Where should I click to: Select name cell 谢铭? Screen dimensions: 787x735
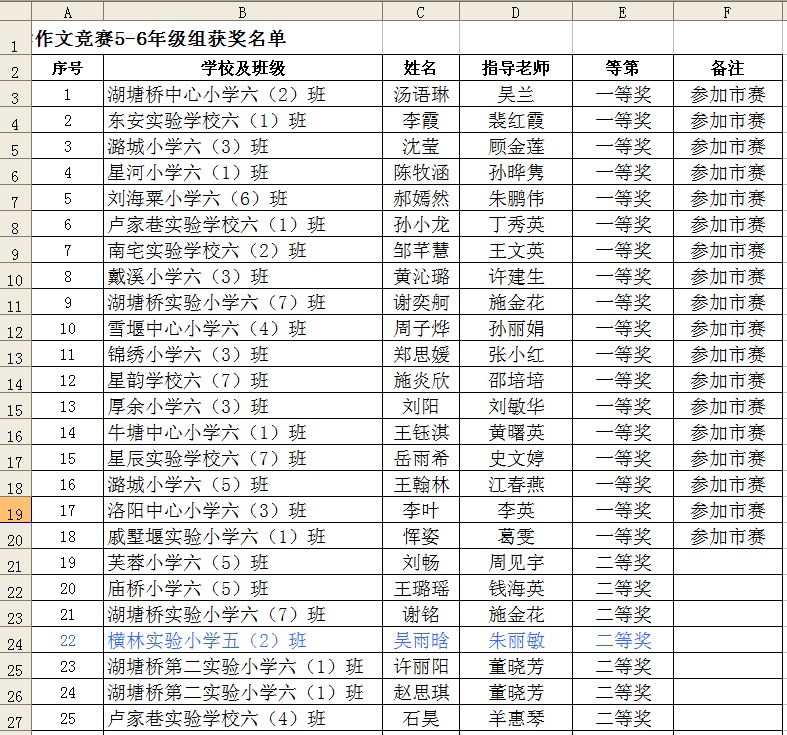coord(421,615)
